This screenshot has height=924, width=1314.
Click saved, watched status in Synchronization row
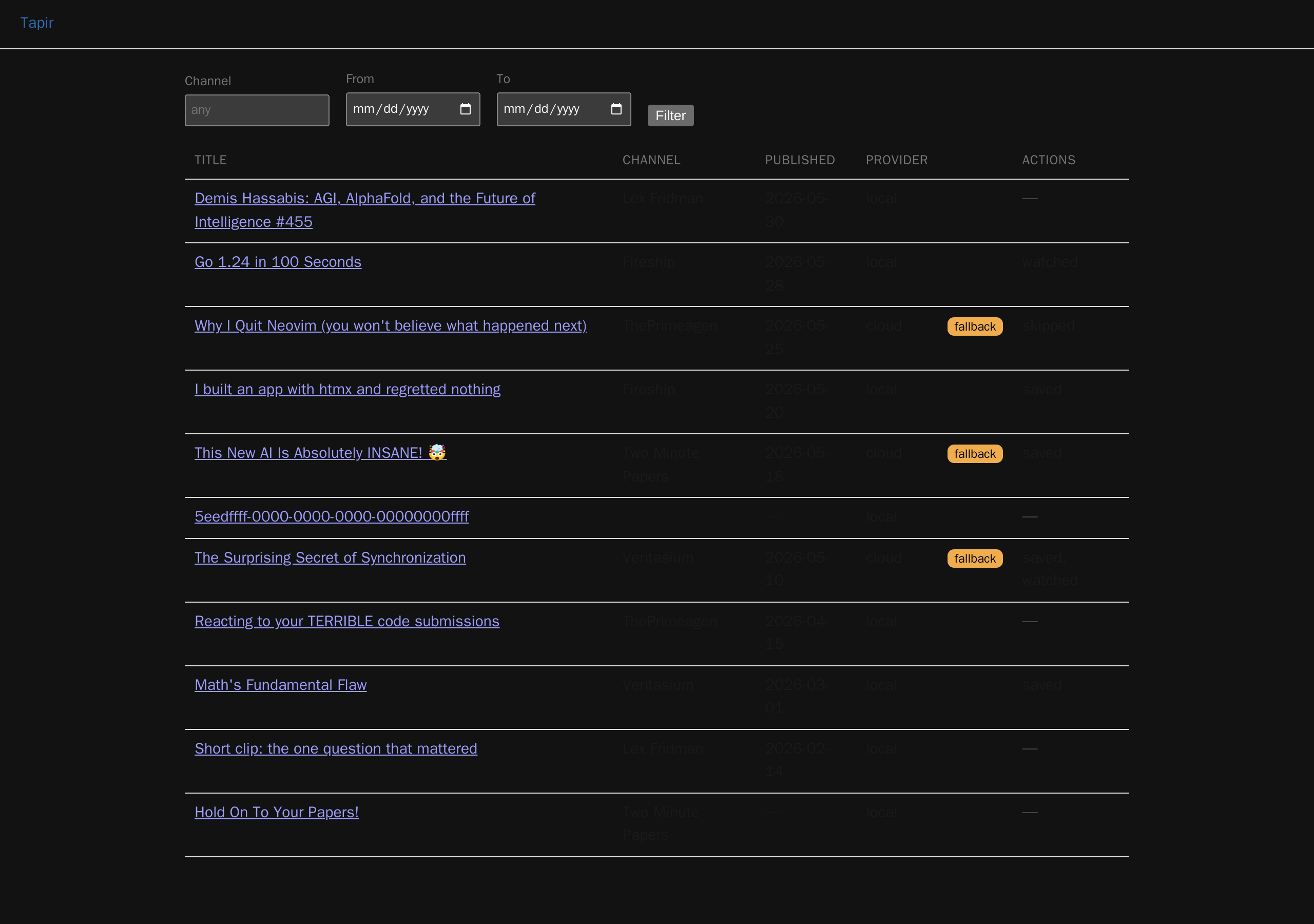tap(1050, 569)
